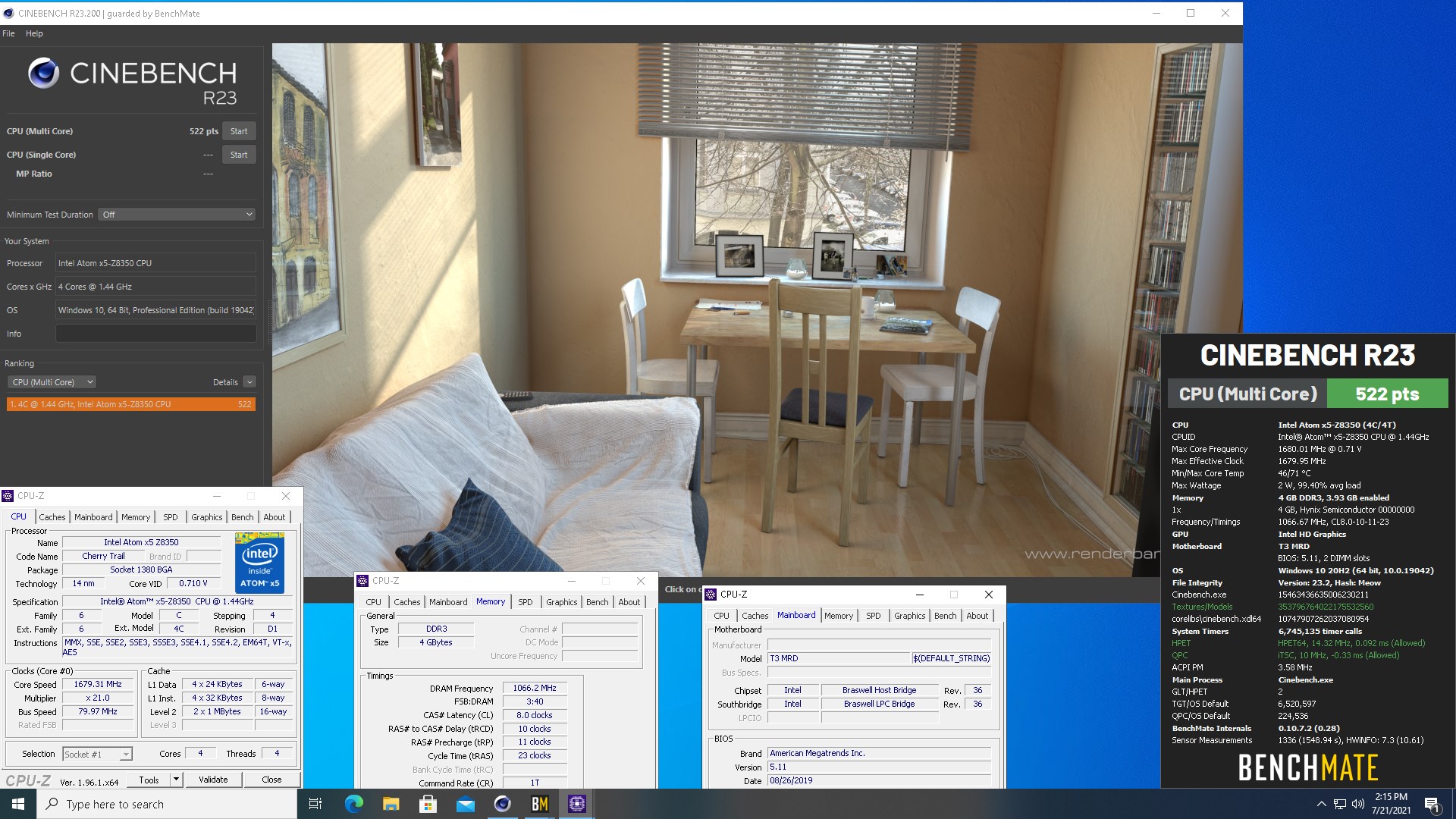This screenshot has width=1456, height=819.
Task: Open the File menu in Cinebench
Action: pos(8,33)
